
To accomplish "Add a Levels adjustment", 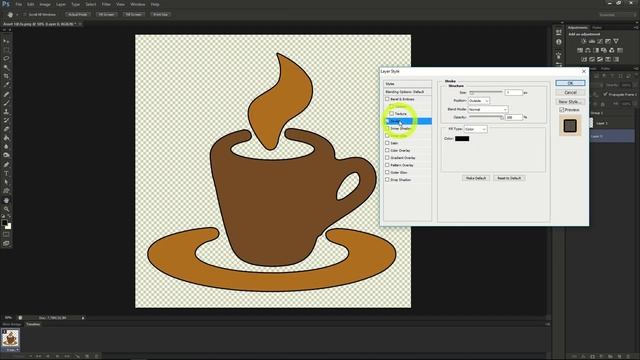I will [x=592, y=41].
